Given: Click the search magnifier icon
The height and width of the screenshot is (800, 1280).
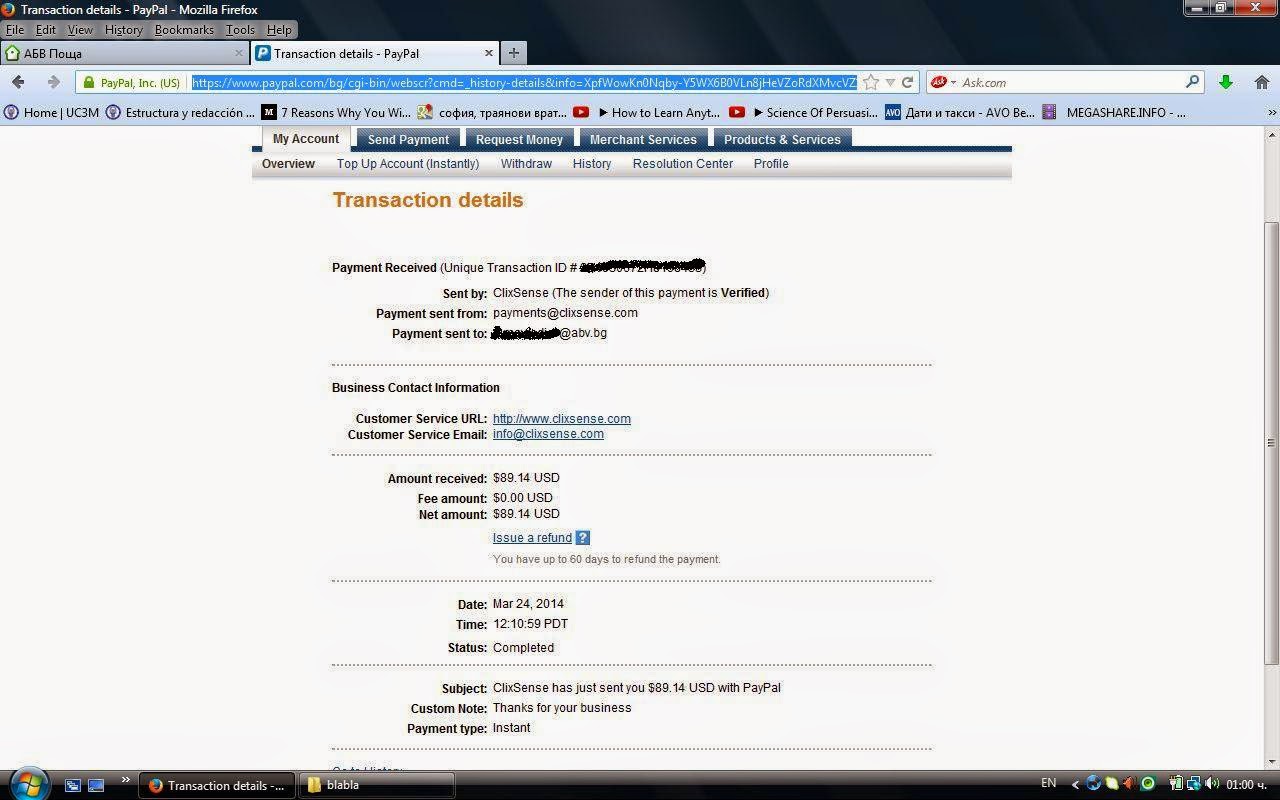Looking at the screenshot, I should 1192,82.
